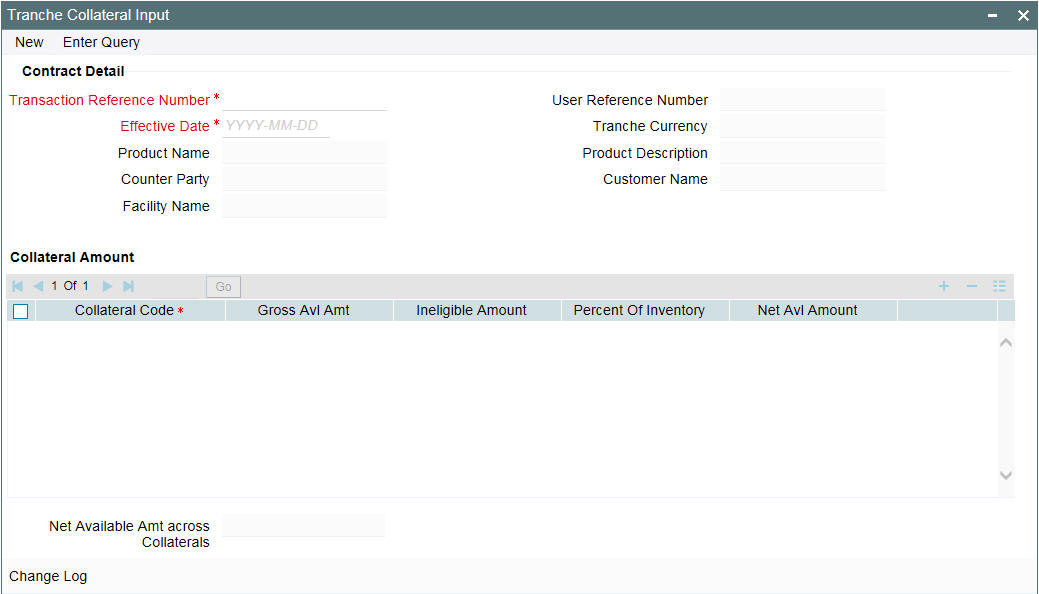The width and height of the screenshot is (1039, 594).
Task: Open single record view for collateral
Action: 999,286
